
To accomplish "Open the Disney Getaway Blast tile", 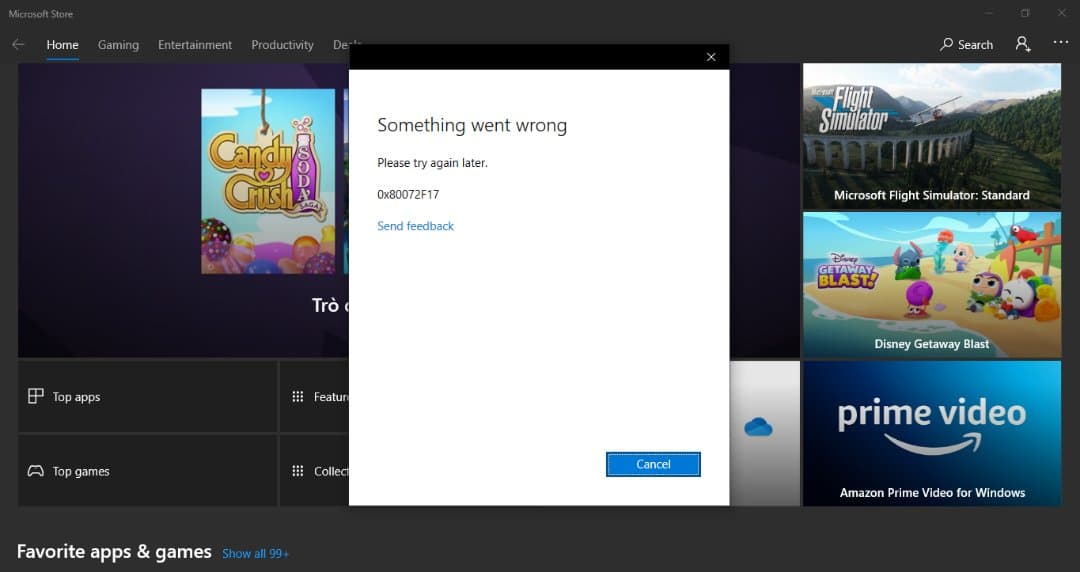I will (931, 285).
